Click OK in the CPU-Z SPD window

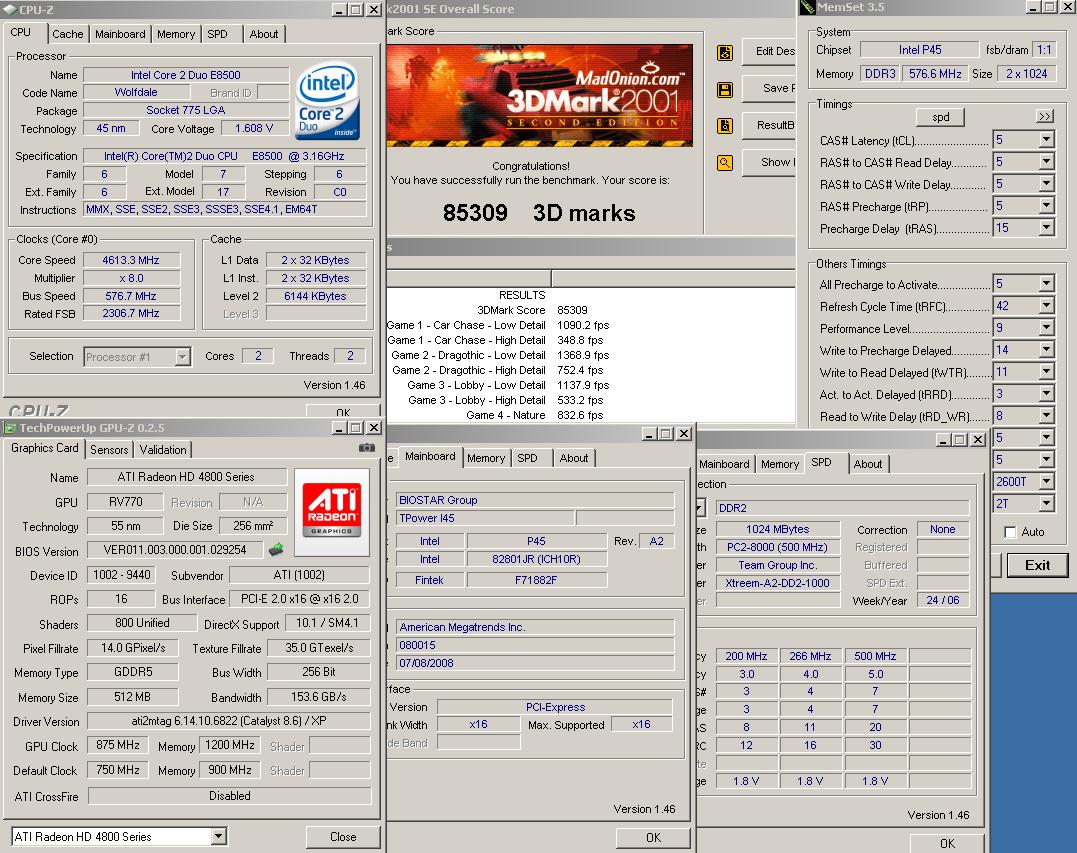tap(947, 843)
